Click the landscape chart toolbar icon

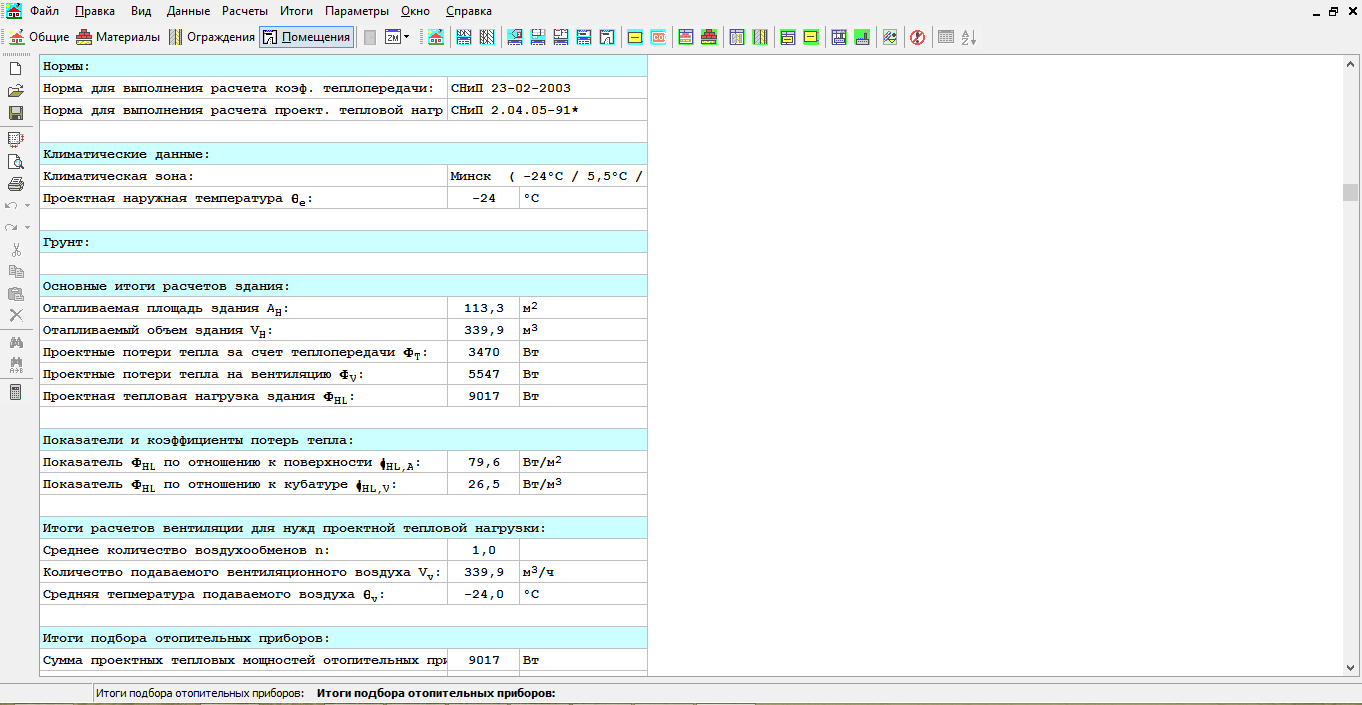[889, 37]
